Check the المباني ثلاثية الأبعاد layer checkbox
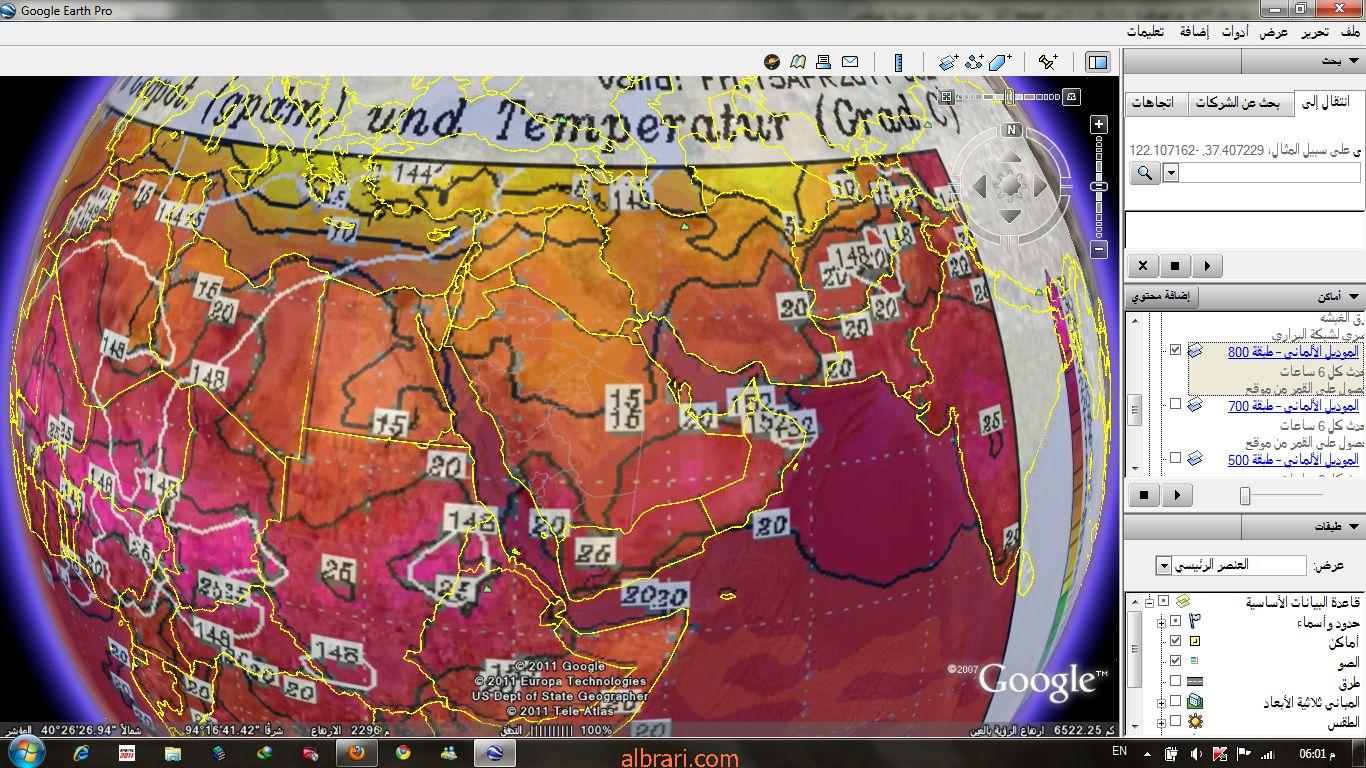This screenshot has width=1366, height=768. pos(1175,700)
